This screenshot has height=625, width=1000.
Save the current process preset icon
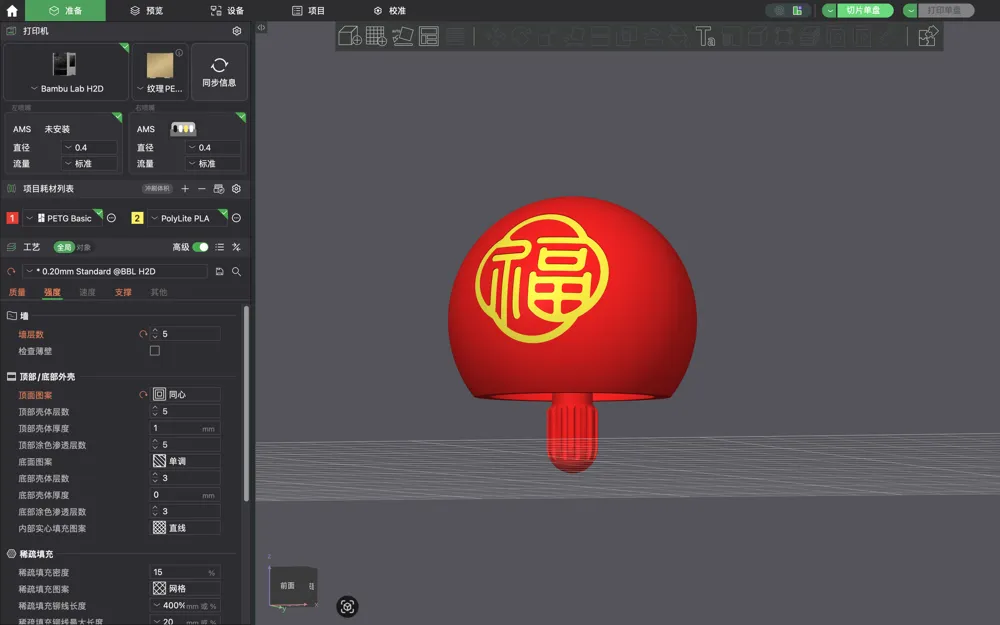pos(219,272)
